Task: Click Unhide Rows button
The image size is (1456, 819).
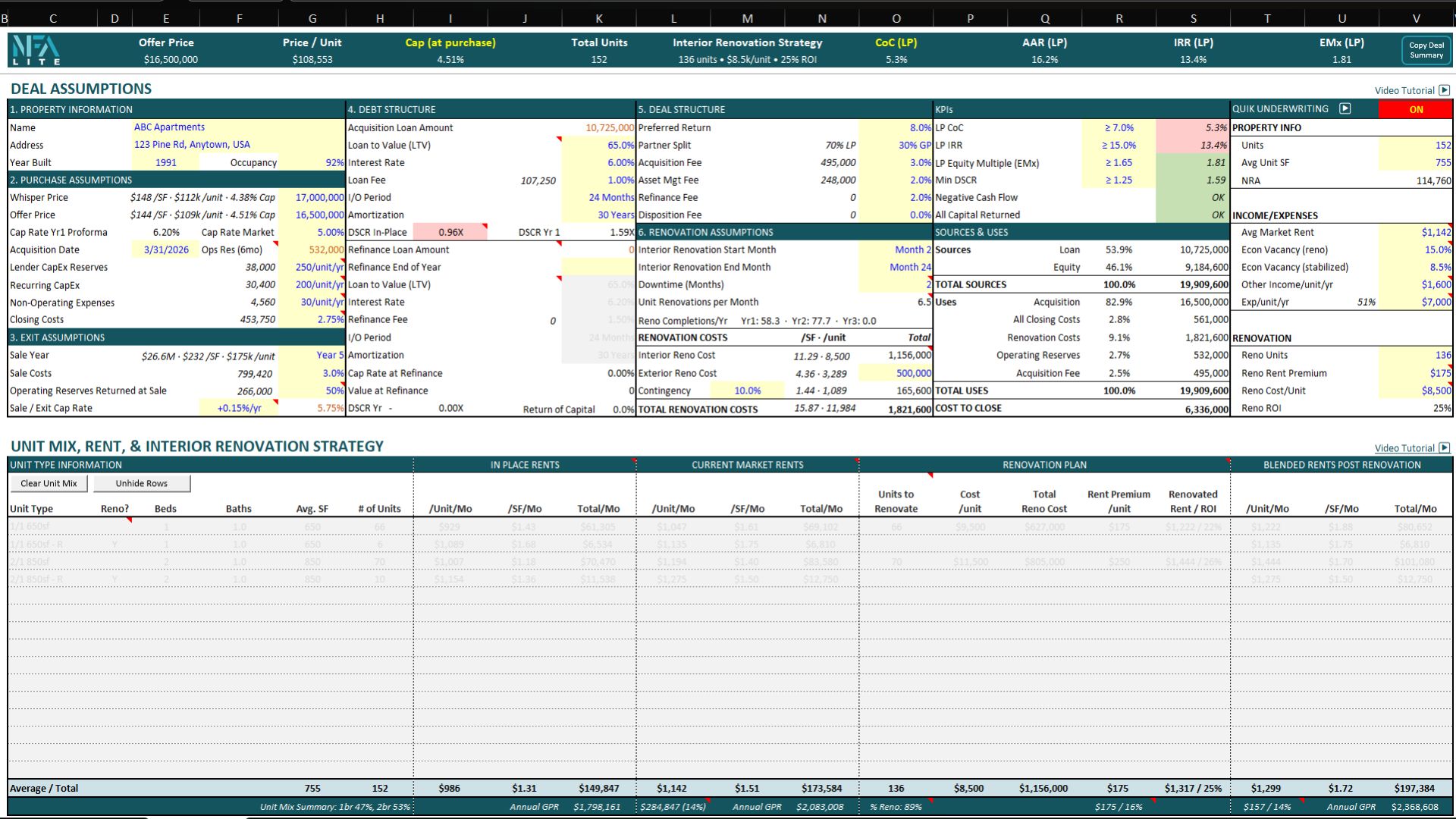Action: [x=141, y=484]
